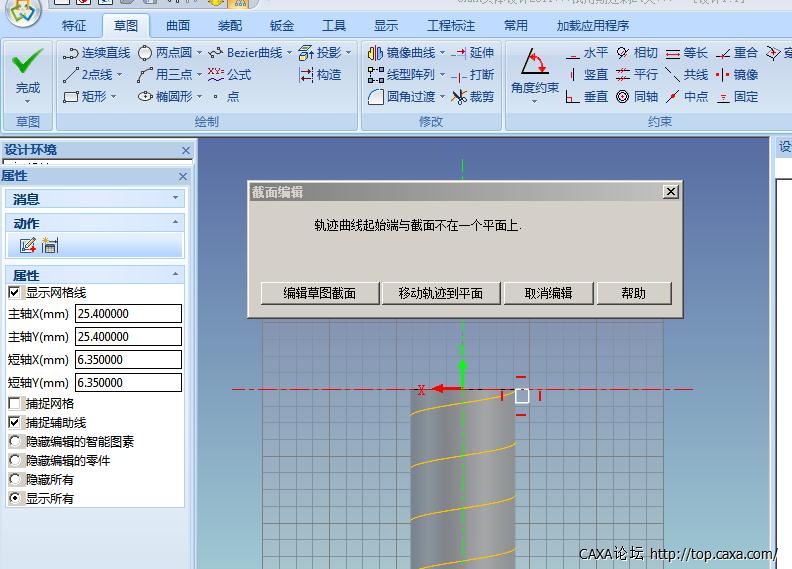Switch to the 钣金 ribbon tab
This screenshot has width=792, height=569.
pyautogui.click(x=282, y=25)
